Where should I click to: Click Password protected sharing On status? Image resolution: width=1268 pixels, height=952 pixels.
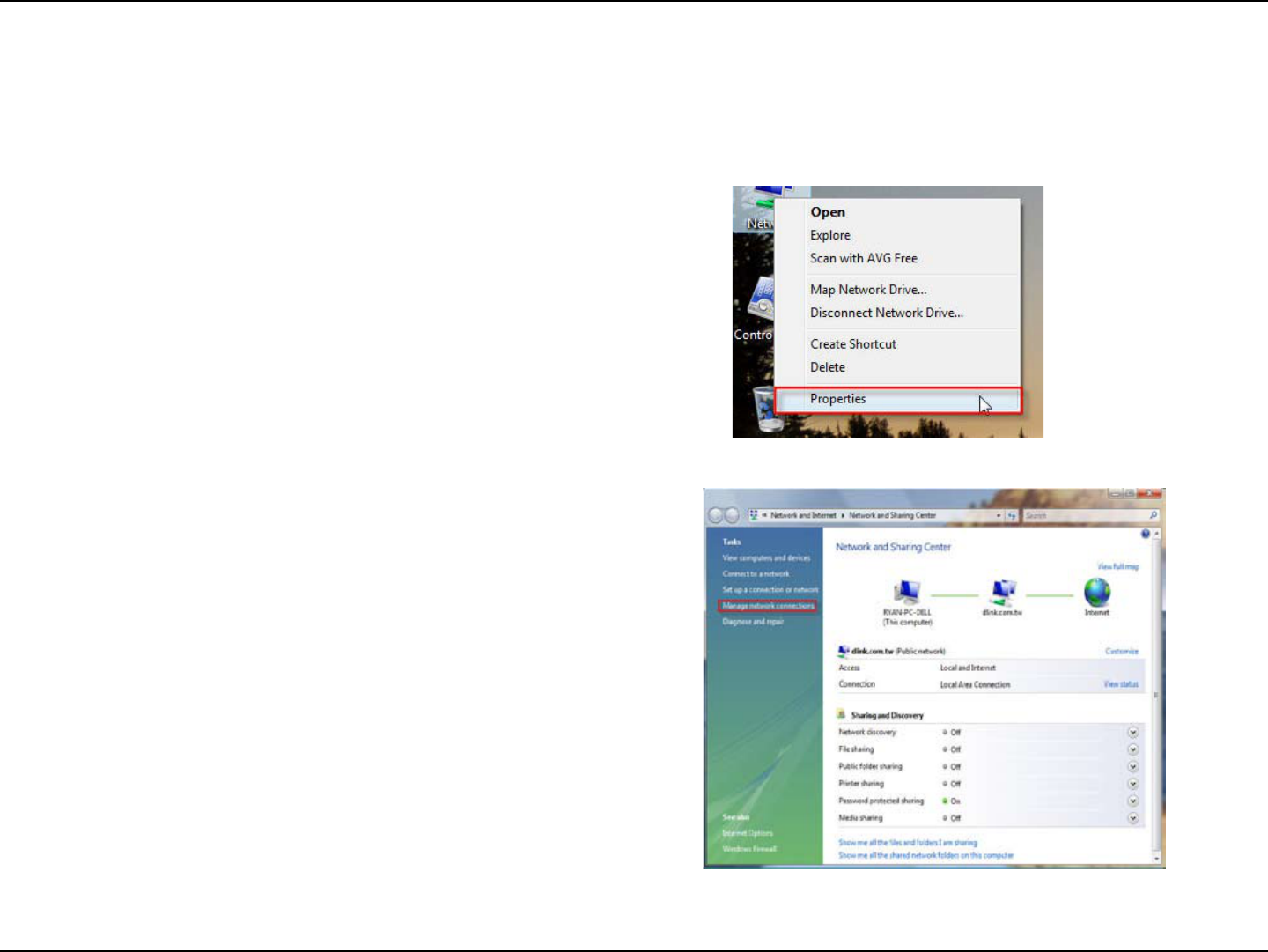pos(952,801)
